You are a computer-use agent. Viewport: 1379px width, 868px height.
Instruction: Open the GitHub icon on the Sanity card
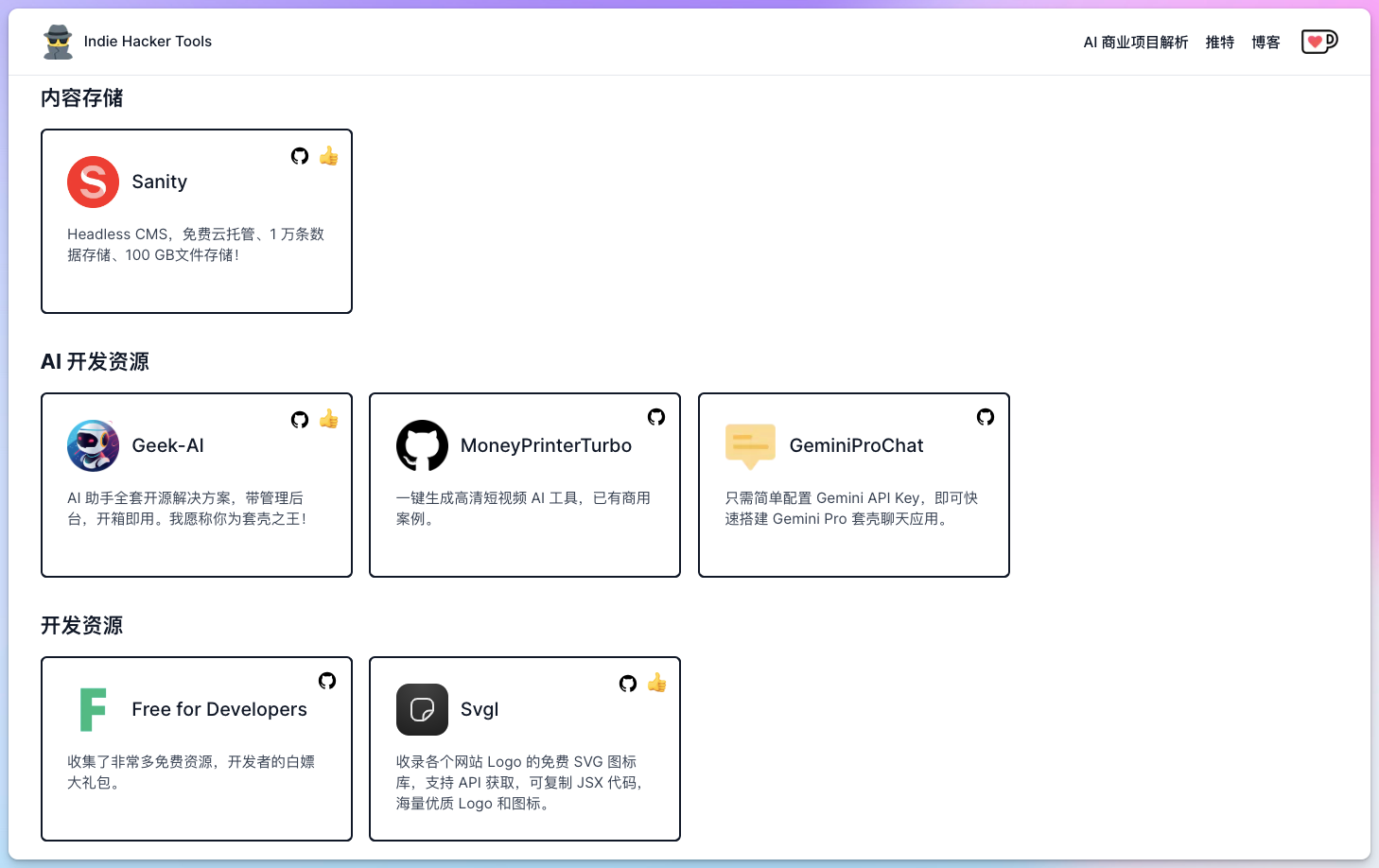coord(300,156)
